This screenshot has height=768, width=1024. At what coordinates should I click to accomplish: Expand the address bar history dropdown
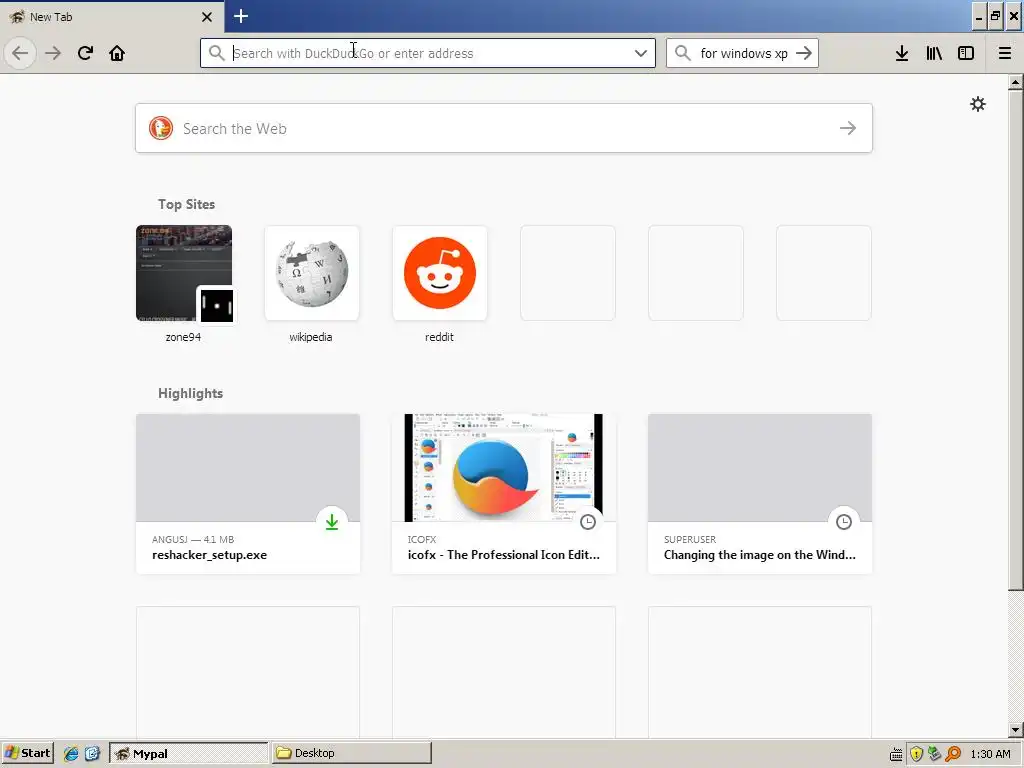[x=641, y=53]
